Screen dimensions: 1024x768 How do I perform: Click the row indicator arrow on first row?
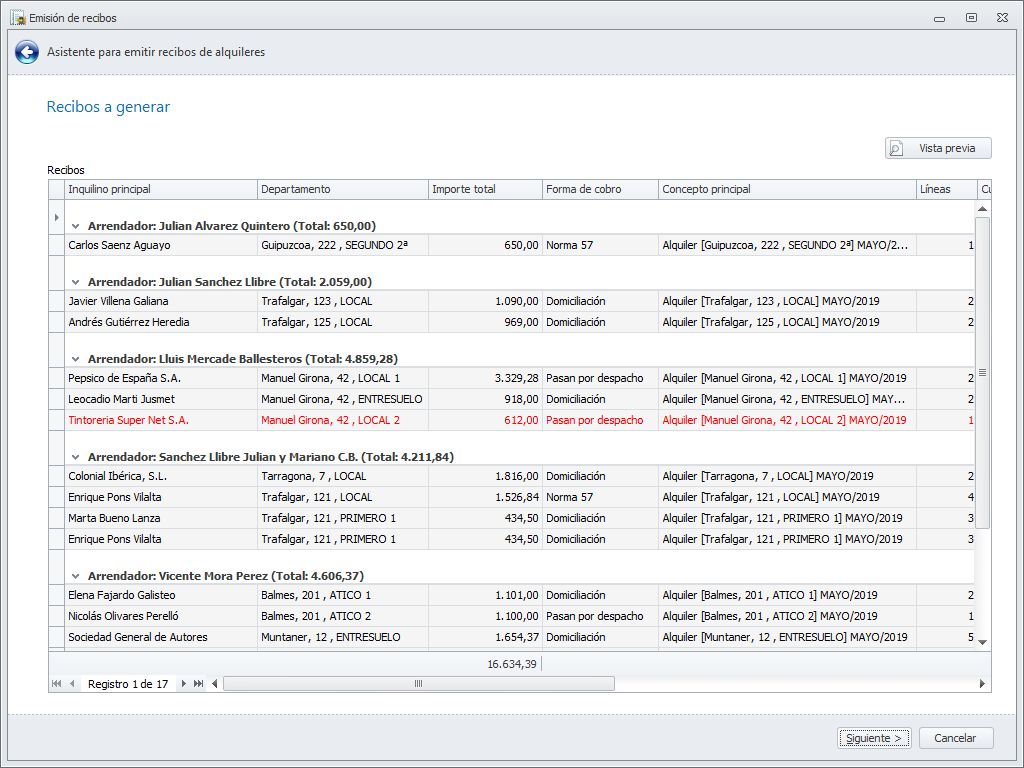(56, 217)
